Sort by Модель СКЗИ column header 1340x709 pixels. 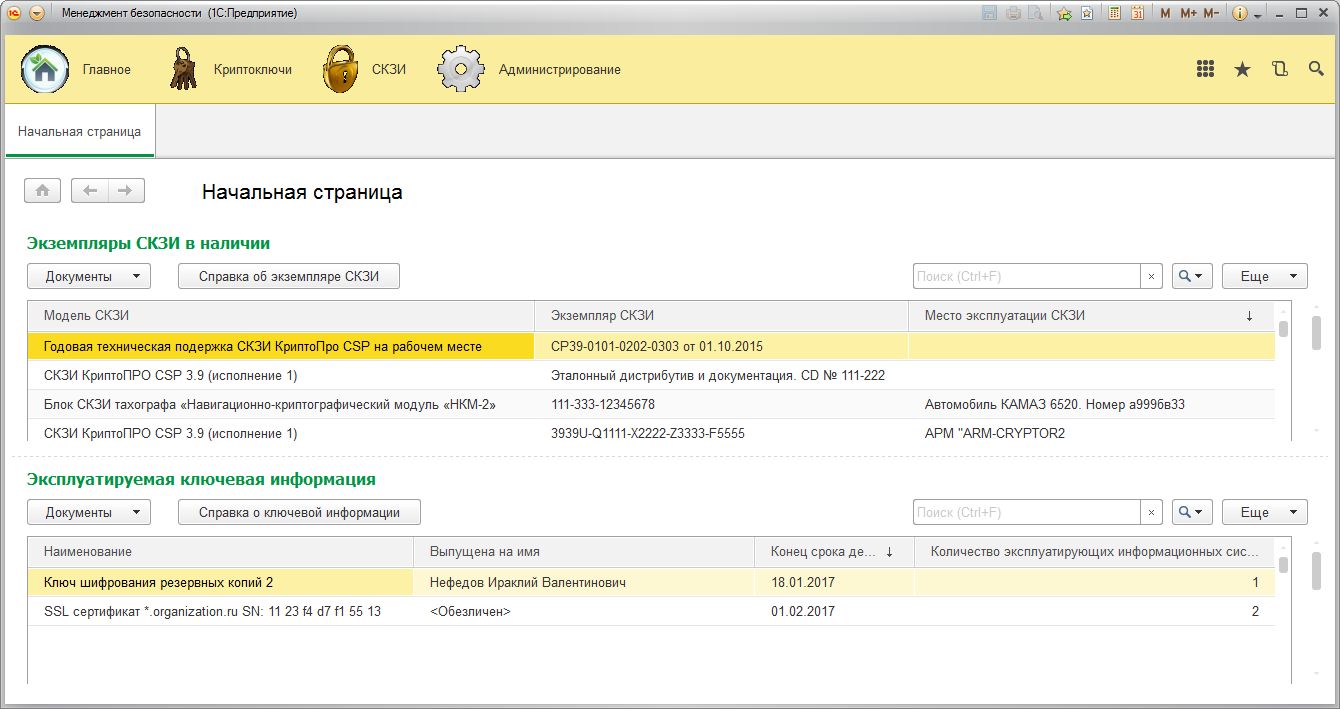point(281,315)
